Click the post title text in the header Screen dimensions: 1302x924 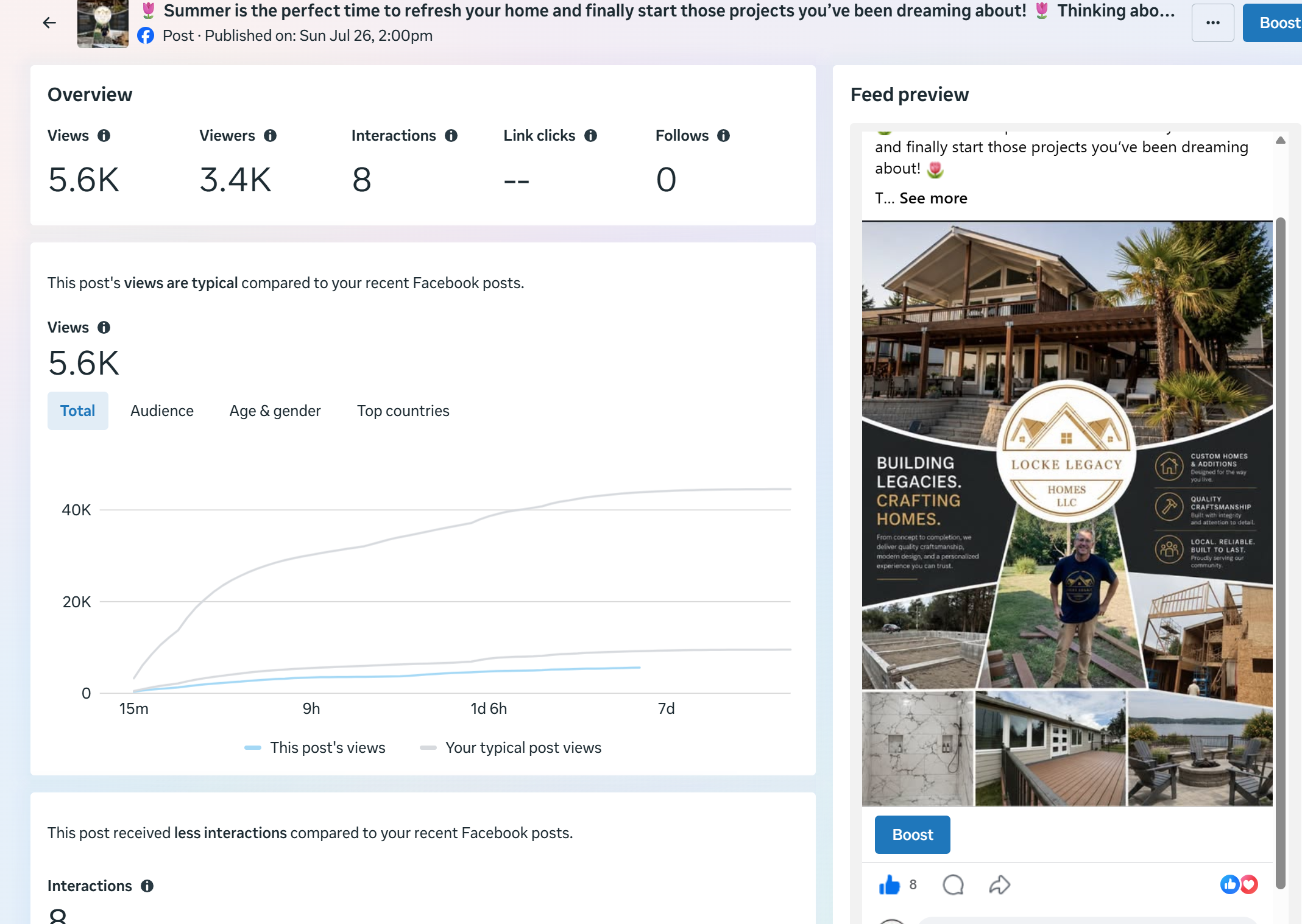[658, 10]
